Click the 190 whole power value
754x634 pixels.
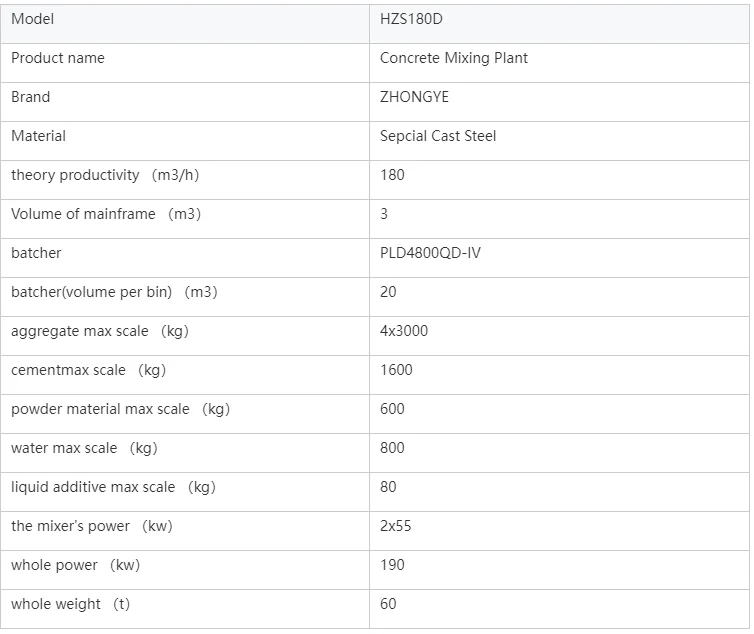coord(392,565)
